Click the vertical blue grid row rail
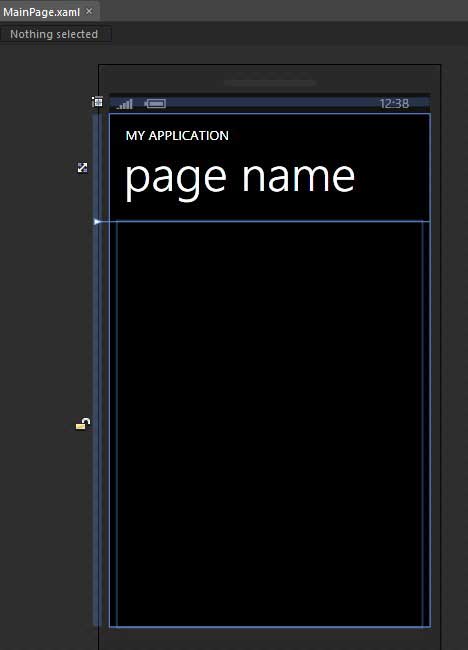This screenshot has height=650, width=468. pos(97,369)
